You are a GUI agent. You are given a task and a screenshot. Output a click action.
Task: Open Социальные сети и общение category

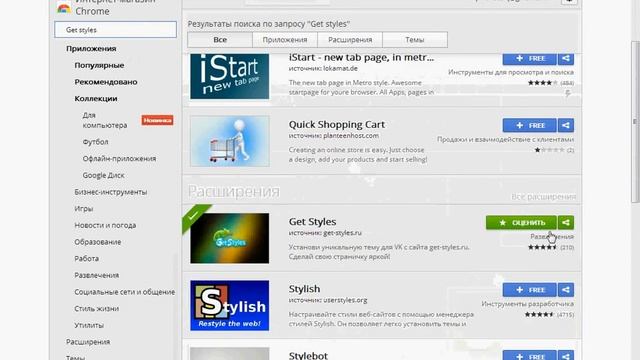[124, 292]
